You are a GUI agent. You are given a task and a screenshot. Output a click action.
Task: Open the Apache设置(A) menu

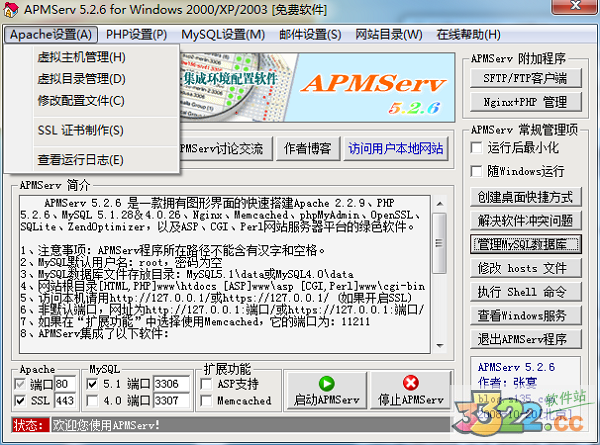(51, 35)
